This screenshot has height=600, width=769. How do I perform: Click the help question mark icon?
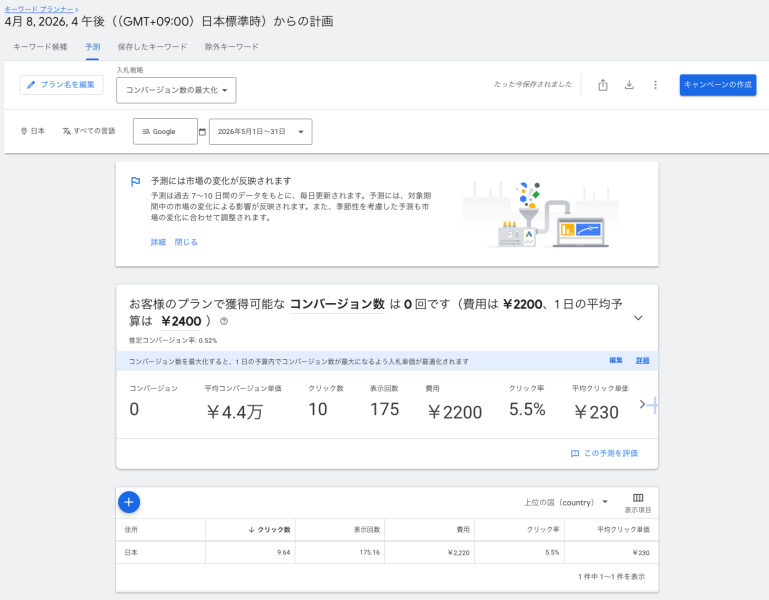click(x=224, y=322)
